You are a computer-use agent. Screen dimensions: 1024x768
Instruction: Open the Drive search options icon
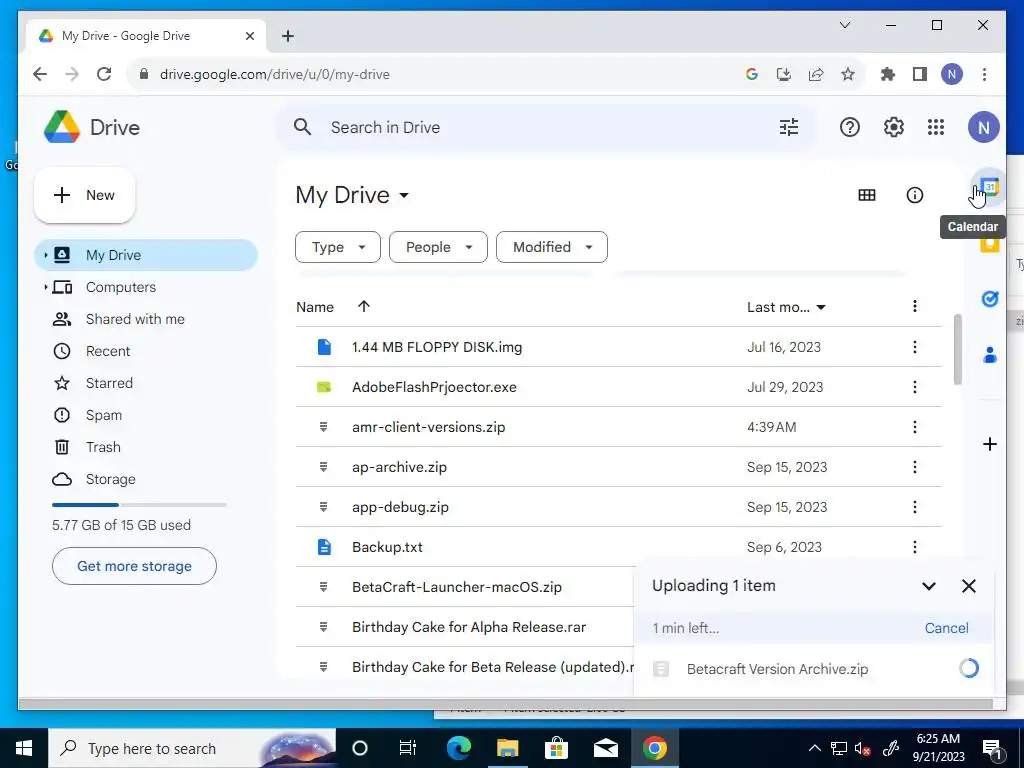789,127
